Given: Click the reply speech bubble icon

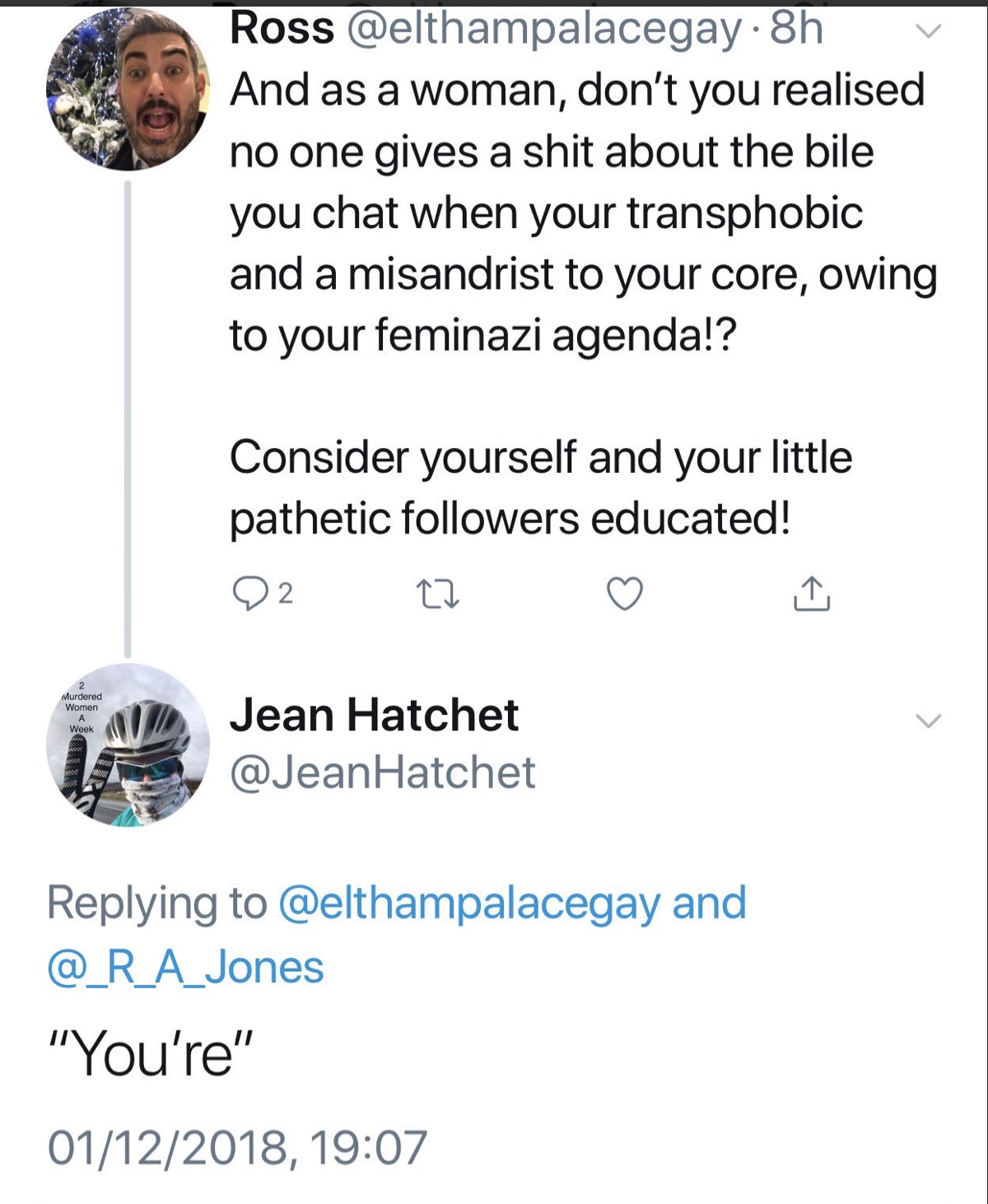Looking at the screenshot, I should click(248, 594).
